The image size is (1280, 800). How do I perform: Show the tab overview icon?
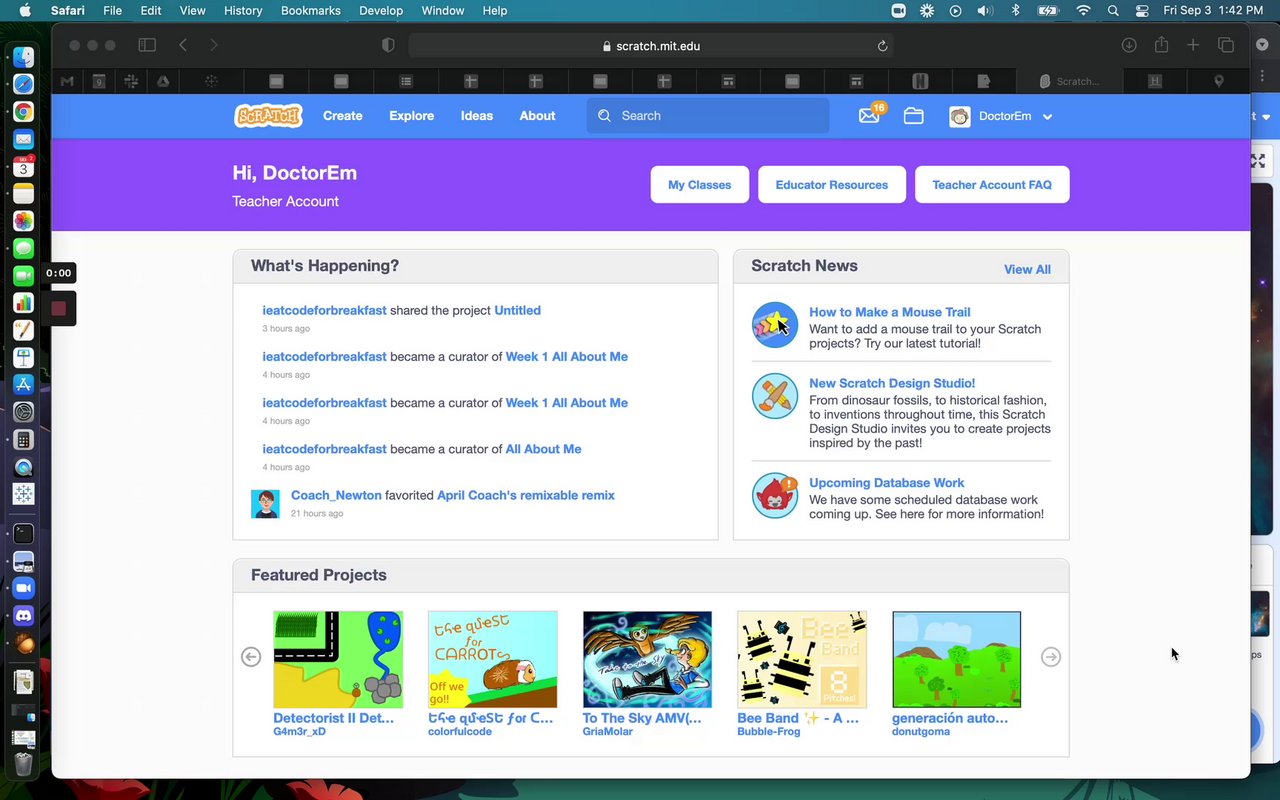(x=1225, y=45)
